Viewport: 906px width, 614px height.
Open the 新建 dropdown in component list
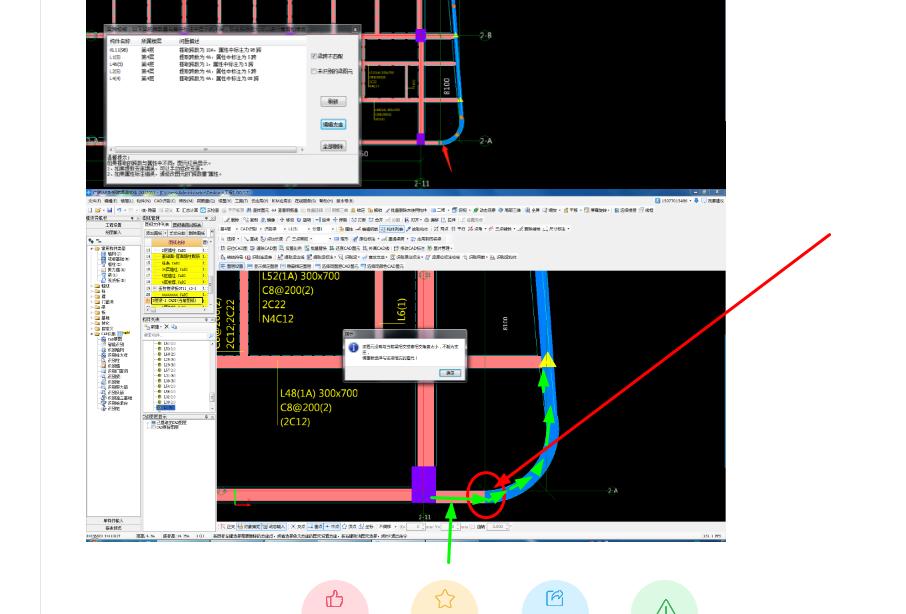[154, 327]
